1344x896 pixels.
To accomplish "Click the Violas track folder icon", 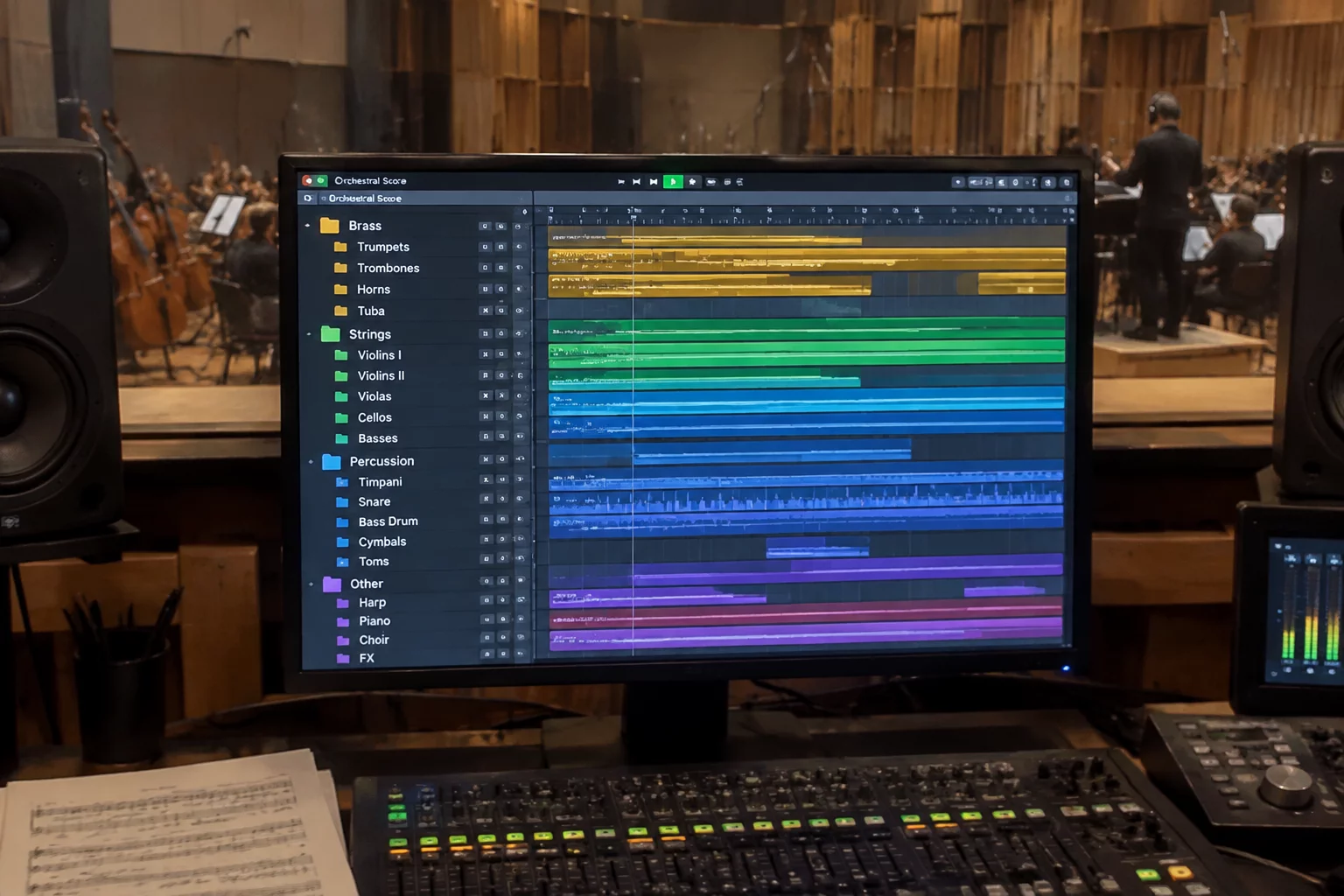I will pos(342,396).
